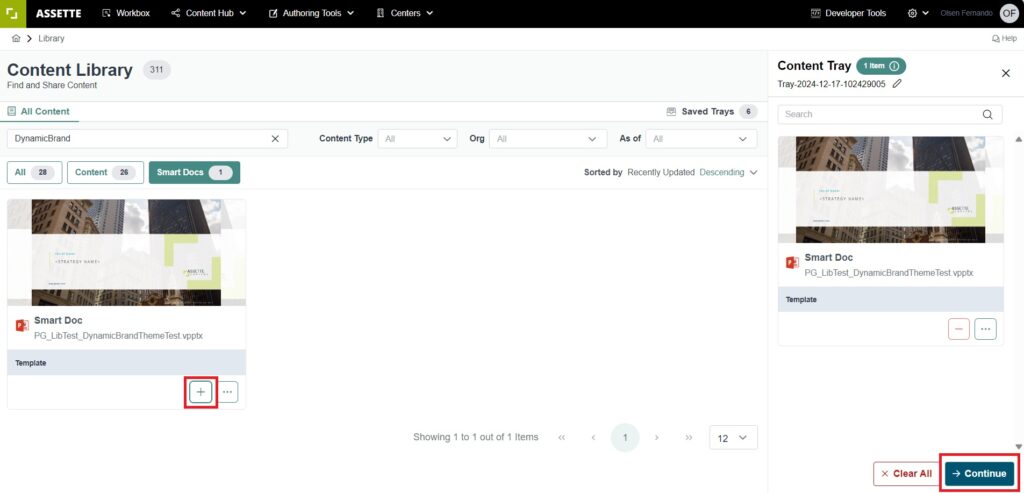The image size is (1024, 493).
Task: Click the search magnifier in Content Tray
Action: tap(988, 114)
